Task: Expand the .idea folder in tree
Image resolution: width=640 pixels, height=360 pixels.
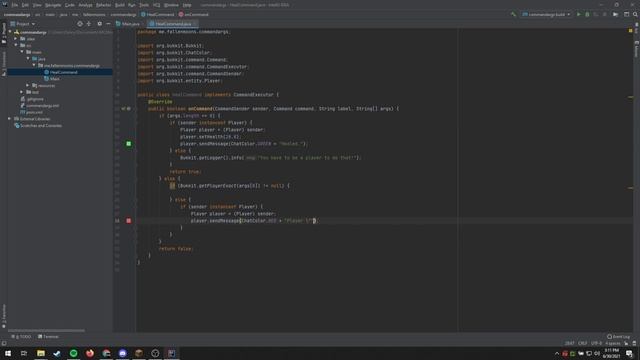Action: click(x=16, y=39)
